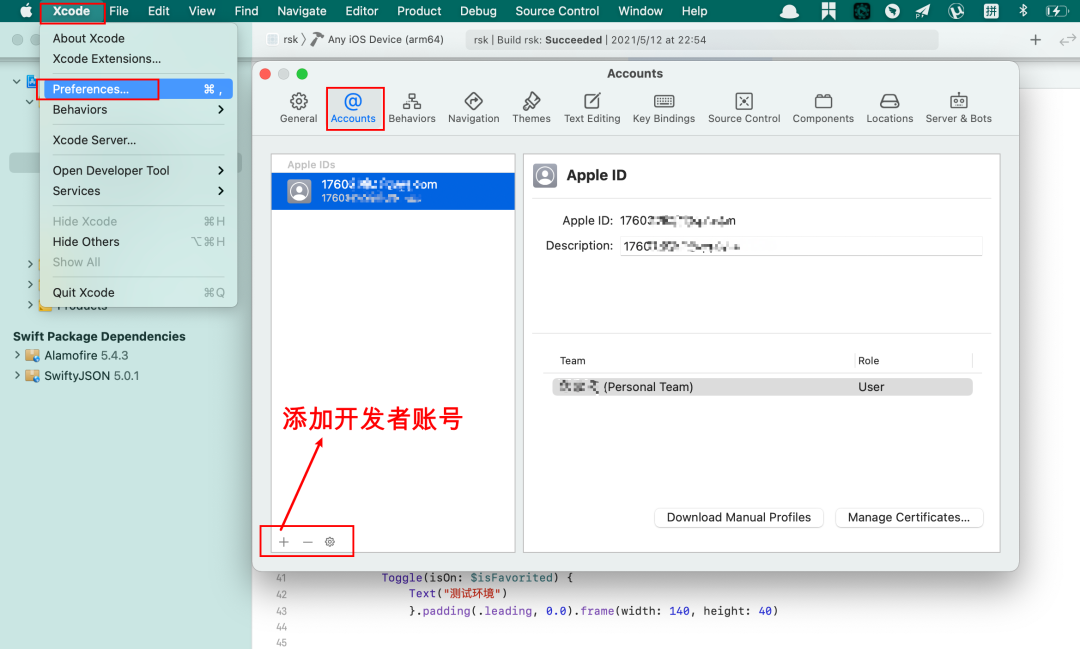Open the Xcode menu bar item

[x=72, y=11]
